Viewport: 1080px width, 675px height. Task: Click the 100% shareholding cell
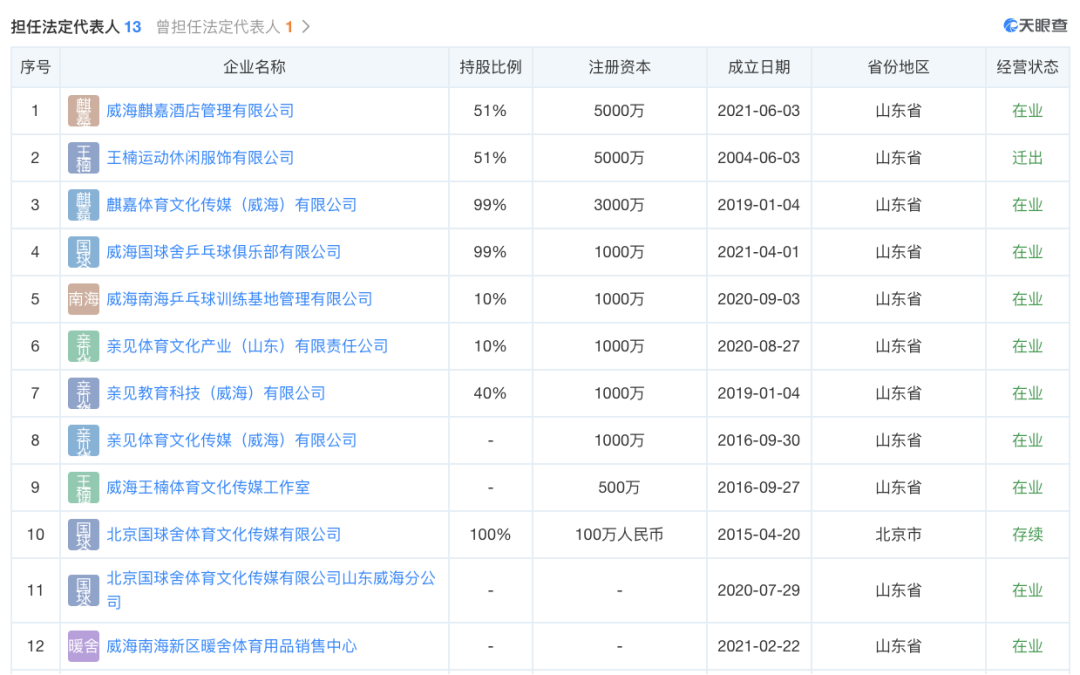(x=490, y=534)
